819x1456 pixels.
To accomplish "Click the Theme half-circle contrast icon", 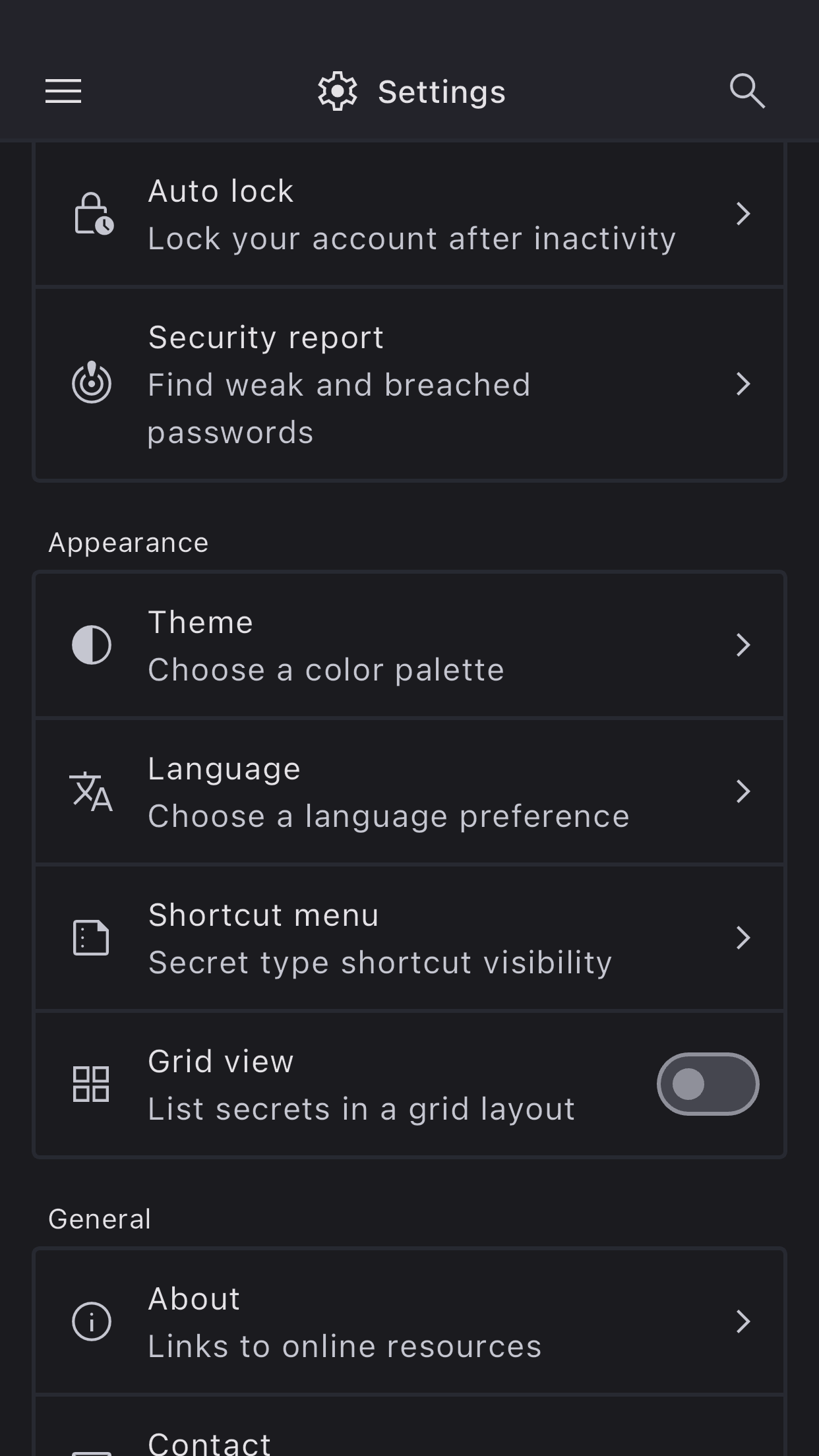I will (92, 645).
